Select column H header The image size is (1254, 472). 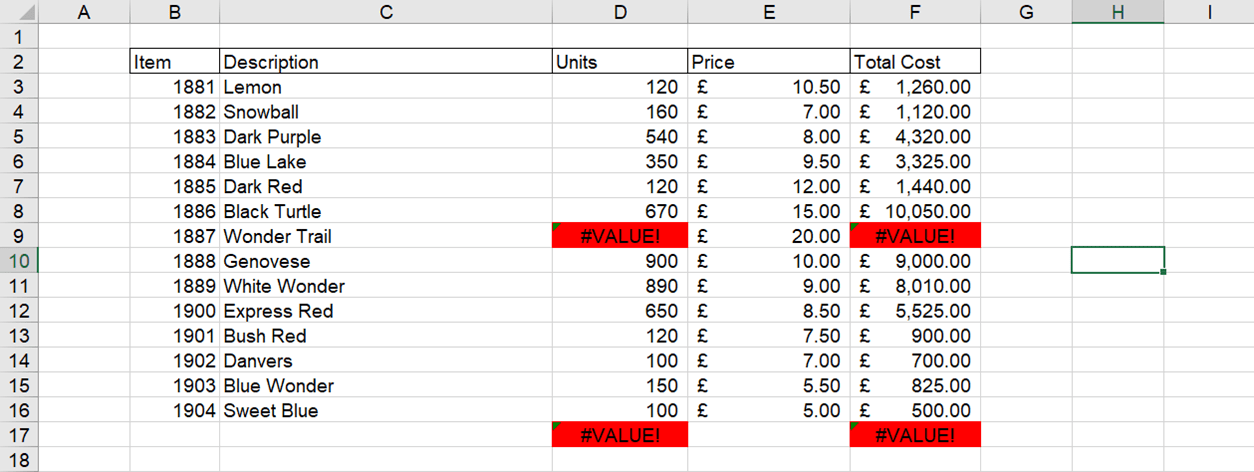tap(1117, 12)
